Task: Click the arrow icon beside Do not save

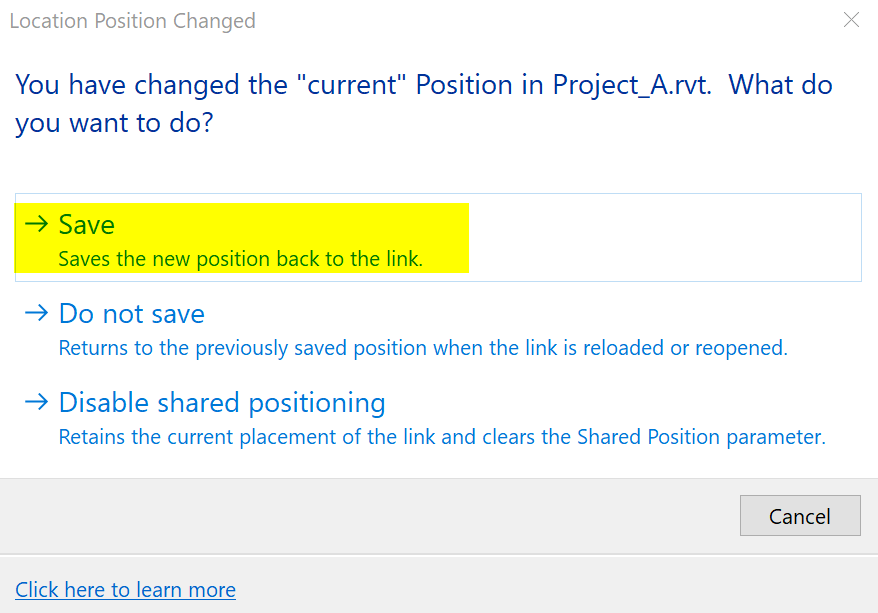Action: (x=36, y=313)
